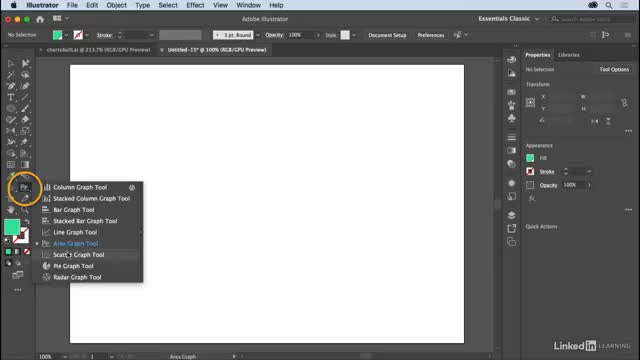Set paint mode to None
This screenshot has height=360, width=640.
[x=27, y=252]
